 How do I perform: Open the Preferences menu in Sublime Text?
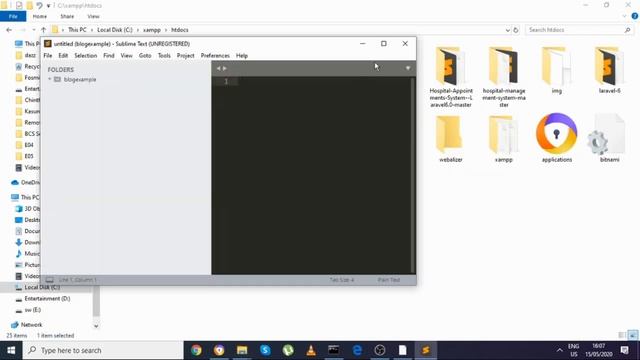coord(215,56)
